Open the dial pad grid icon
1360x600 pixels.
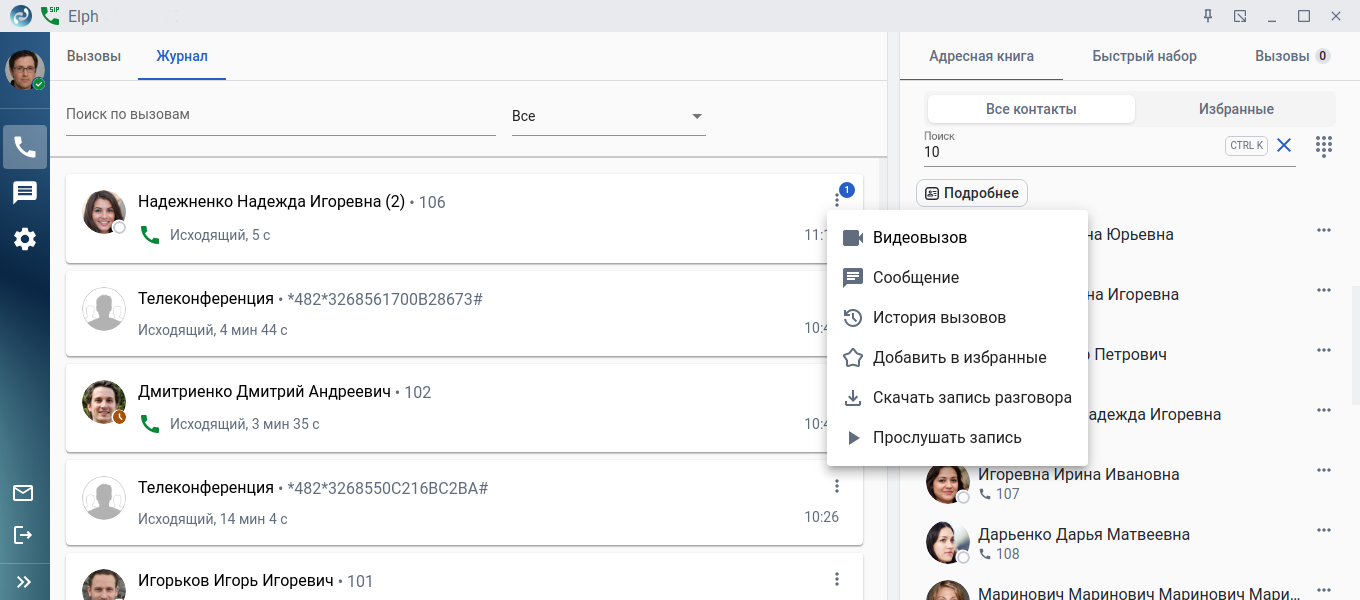1324,146
